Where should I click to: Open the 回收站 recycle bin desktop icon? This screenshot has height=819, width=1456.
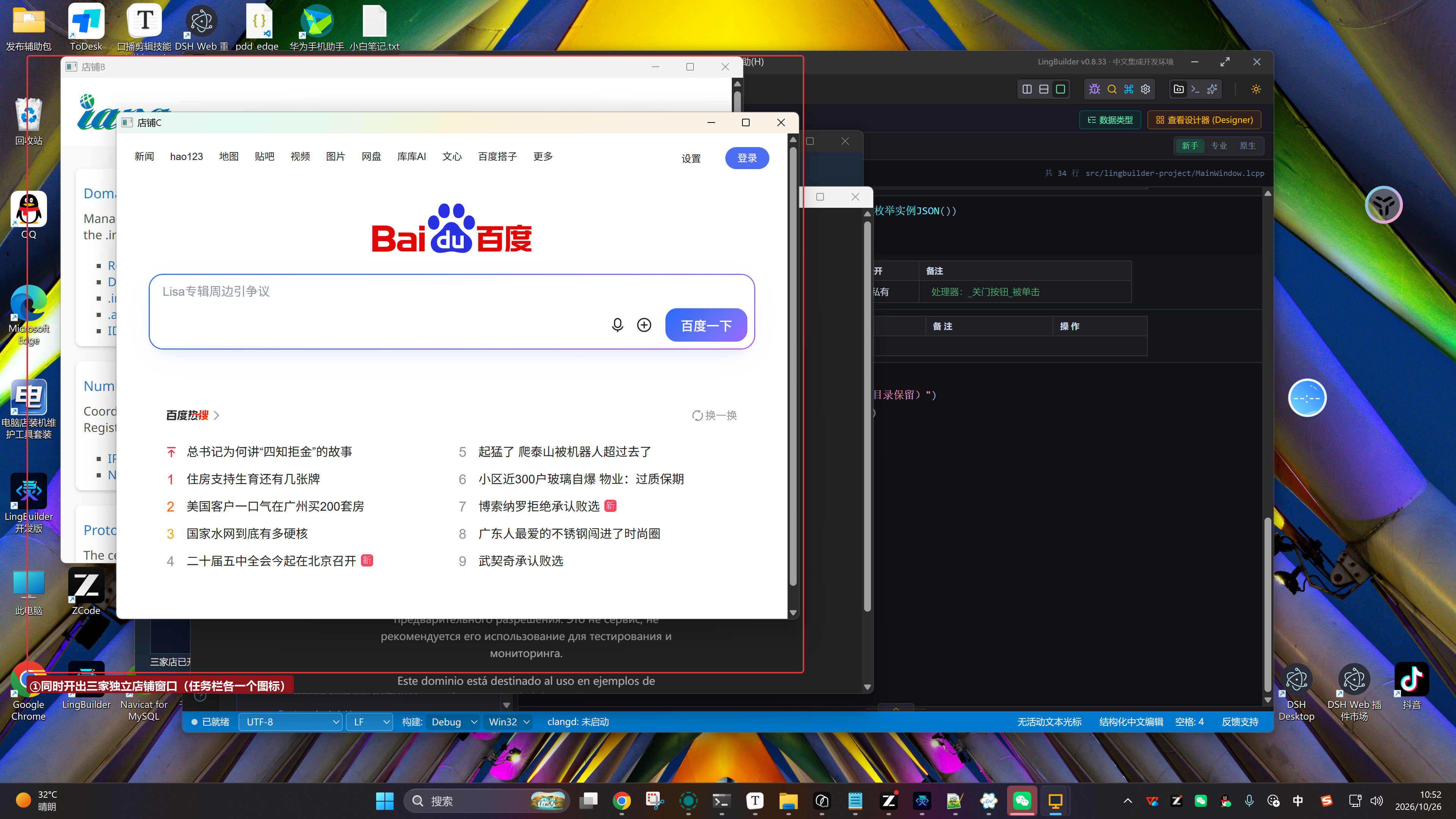pos(29,121)
